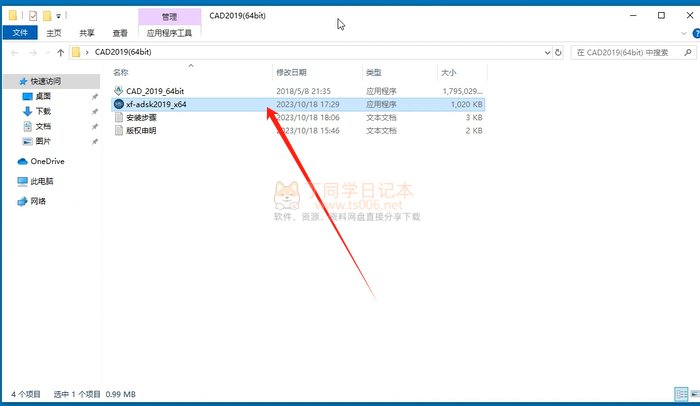Click the 版权申明 document icon

[118, 130]
